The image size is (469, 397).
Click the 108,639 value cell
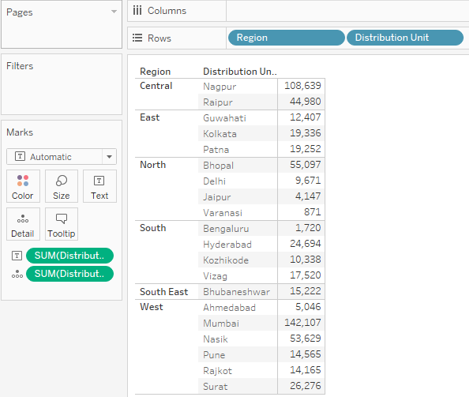[x=303, y=86]
